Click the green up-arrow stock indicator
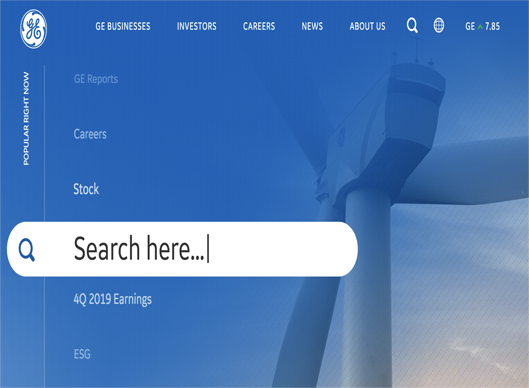 pos(480,27)
